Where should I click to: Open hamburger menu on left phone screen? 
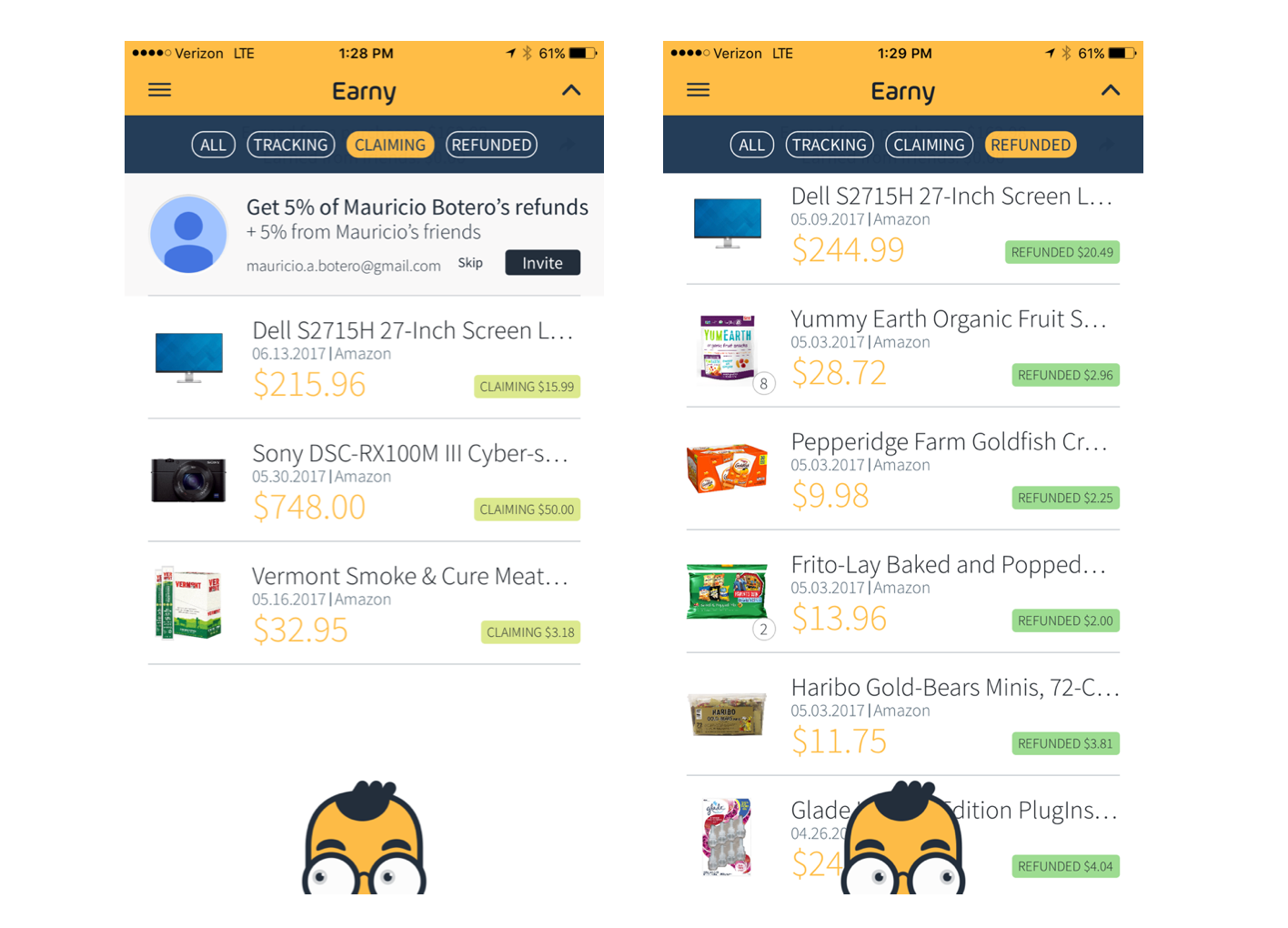coord(159,90)
